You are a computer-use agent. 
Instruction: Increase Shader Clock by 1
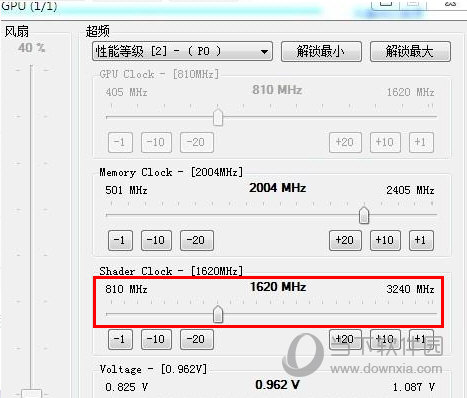pos(421,339)
